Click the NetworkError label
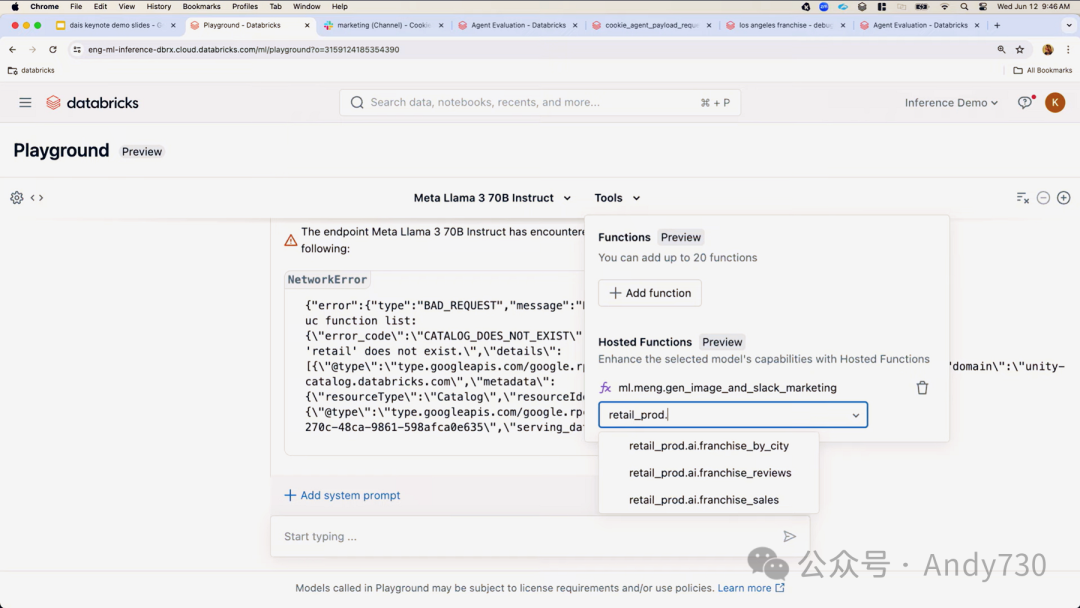1080x608 pixels. tap(327, 280)
